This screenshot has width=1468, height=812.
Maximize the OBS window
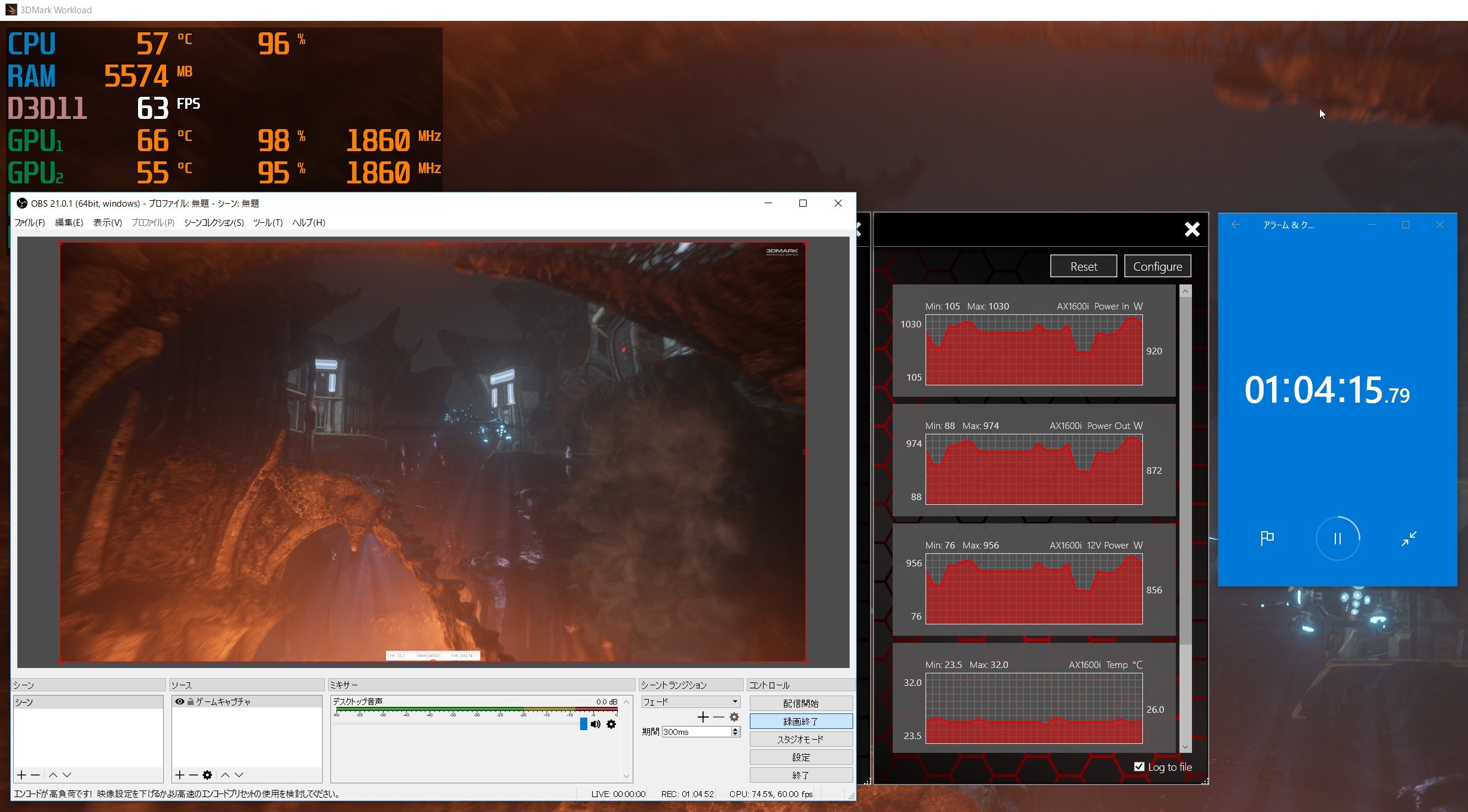click(x=803, y=203)
